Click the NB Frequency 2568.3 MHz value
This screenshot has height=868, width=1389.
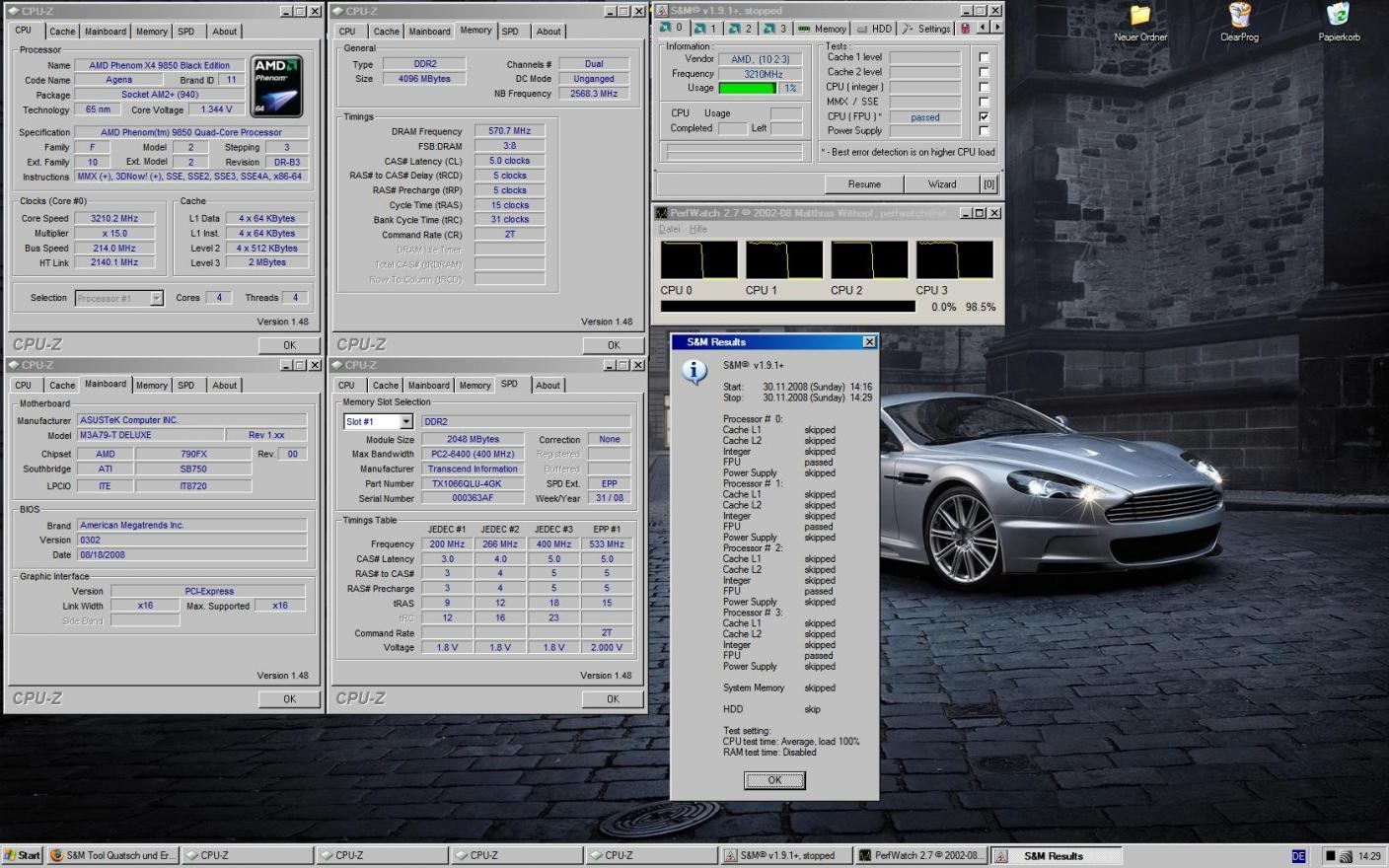coord(594,94)
